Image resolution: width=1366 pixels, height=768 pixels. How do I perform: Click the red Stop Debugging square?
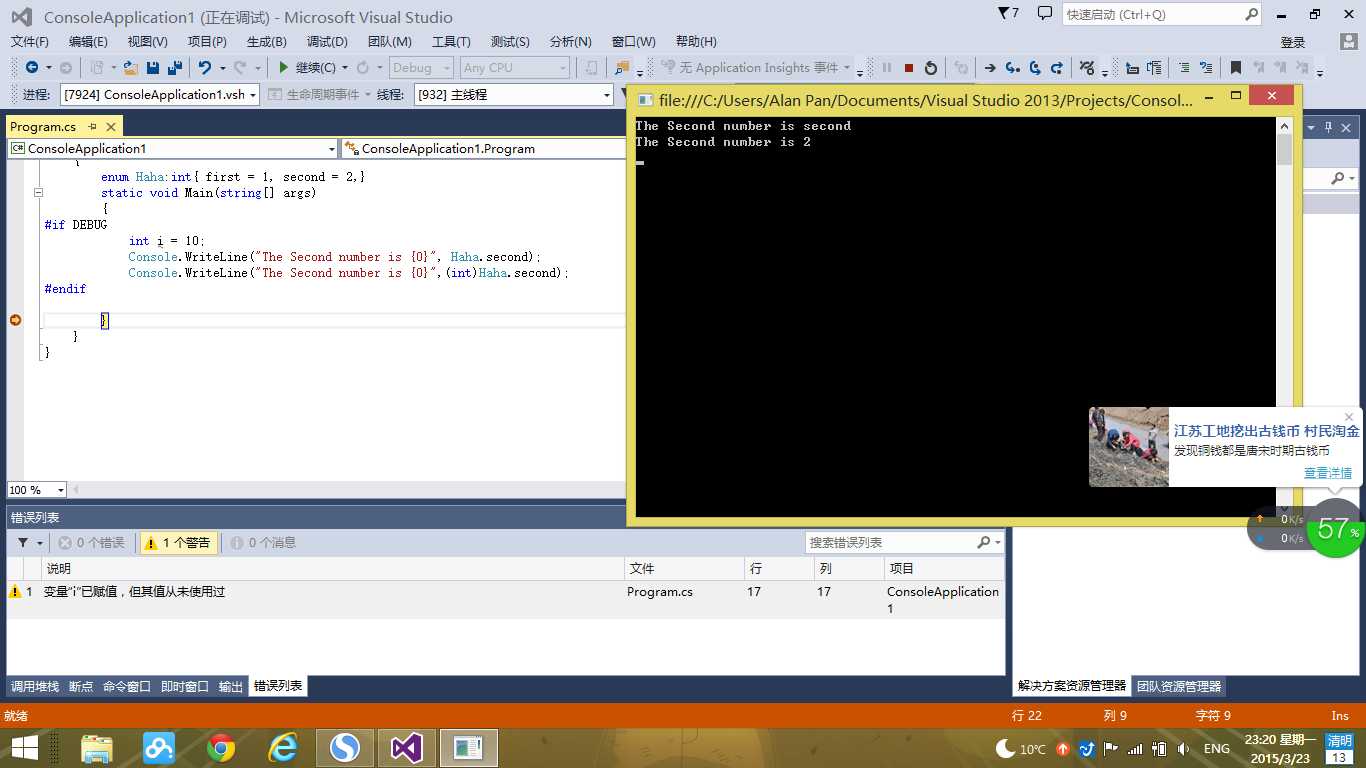pos(909,68)
